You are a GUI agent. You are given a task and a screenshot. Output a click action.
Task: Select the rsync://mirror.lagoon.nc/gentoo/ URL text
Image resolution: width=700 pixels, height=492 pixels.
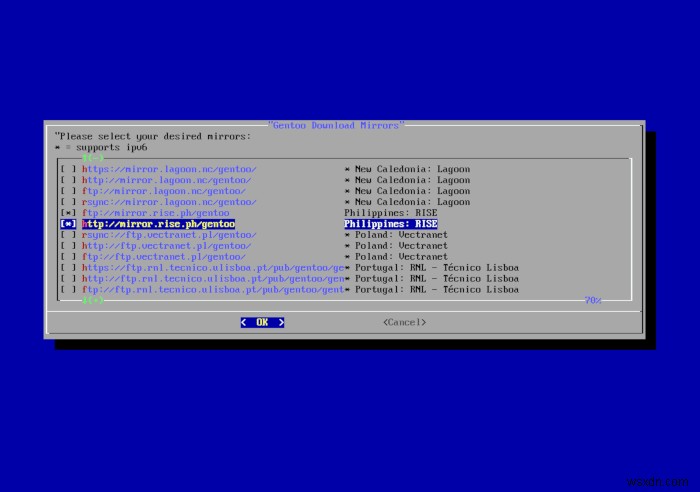(x=169, y=202)
